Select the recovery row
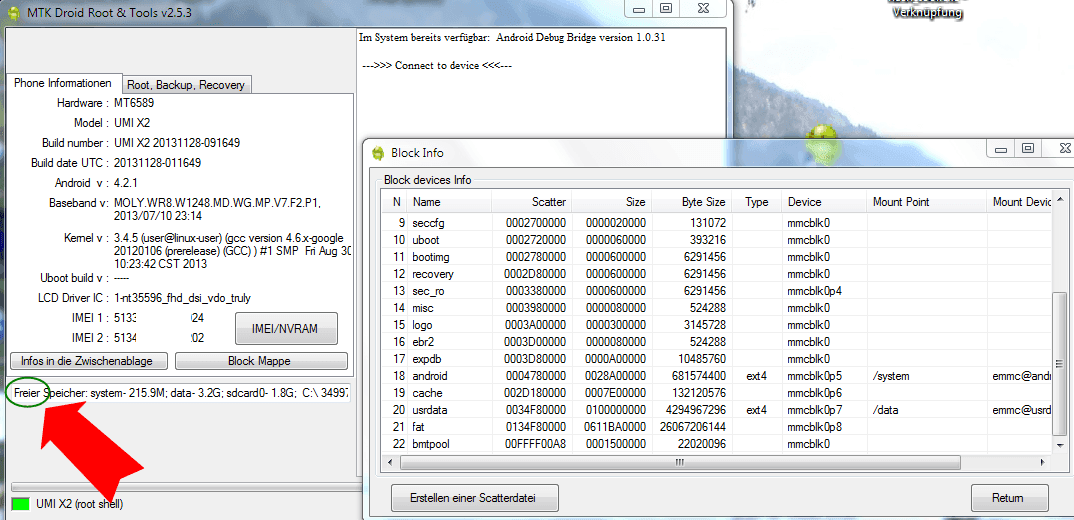Viewport: 1074px width, 520px height. click(x=717, y=274)
